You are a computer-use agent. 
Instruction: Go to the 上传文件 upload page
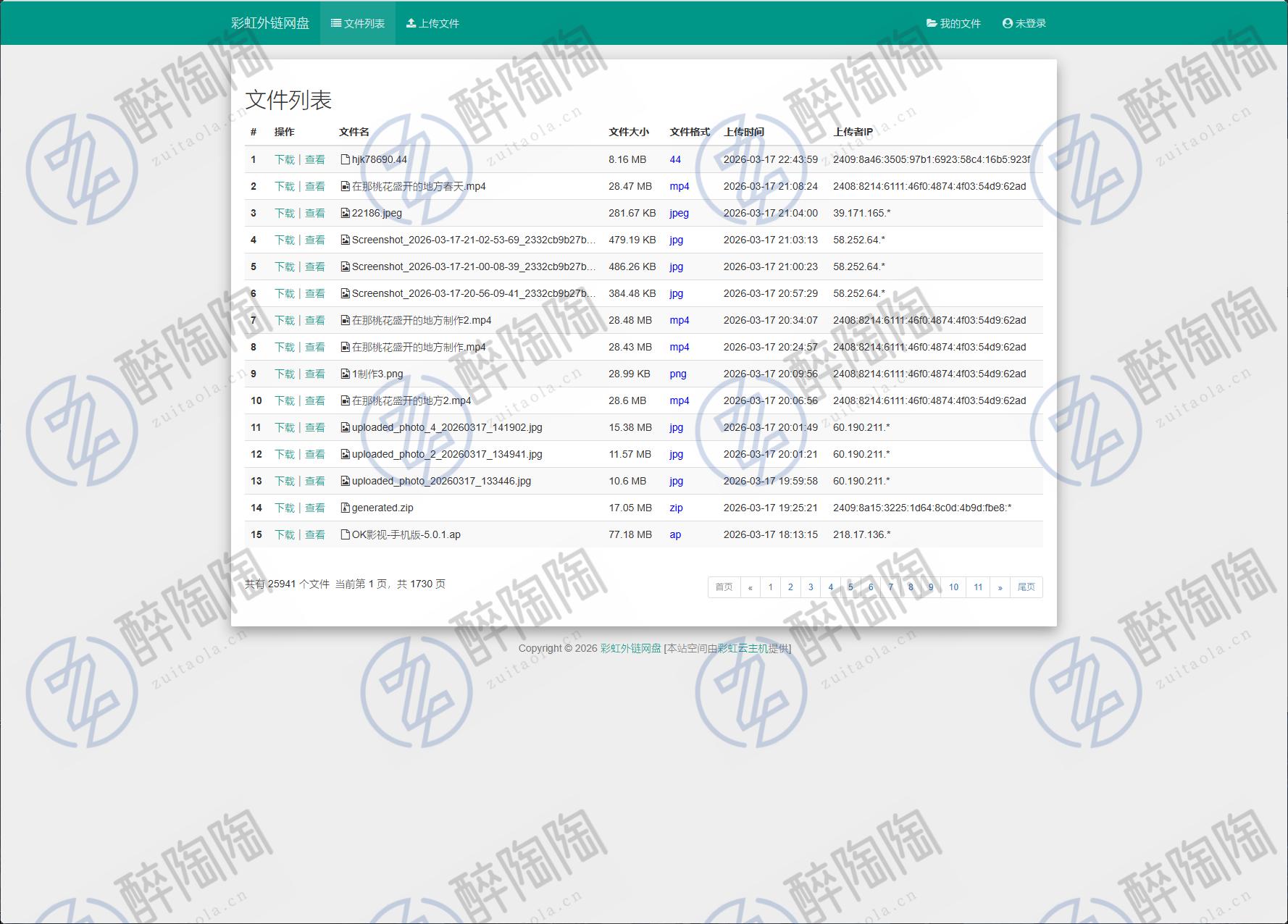click(432, 23)
